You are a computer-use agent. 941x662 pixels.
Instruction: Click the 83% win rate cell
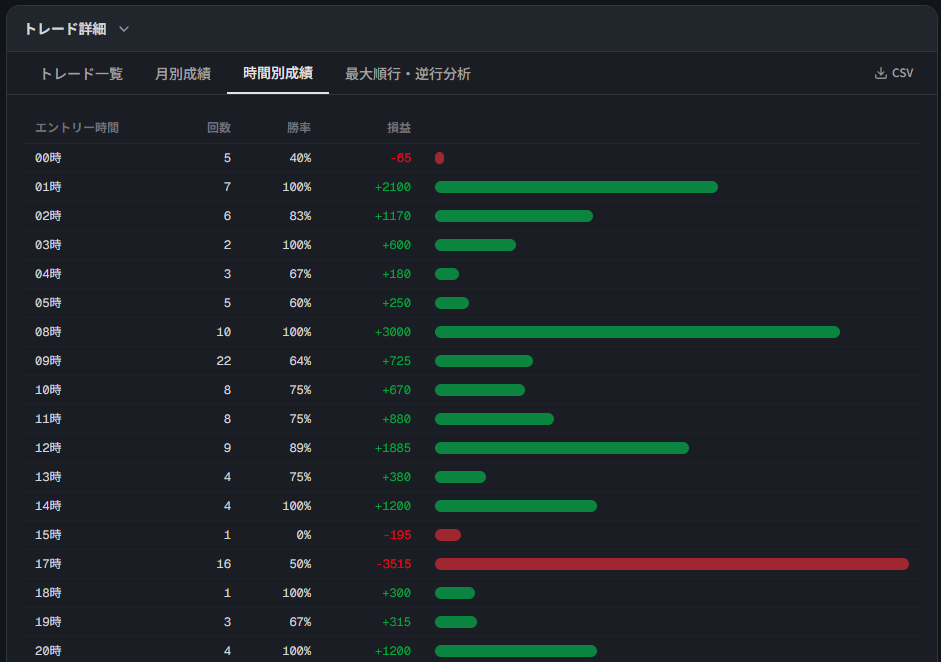300,216
